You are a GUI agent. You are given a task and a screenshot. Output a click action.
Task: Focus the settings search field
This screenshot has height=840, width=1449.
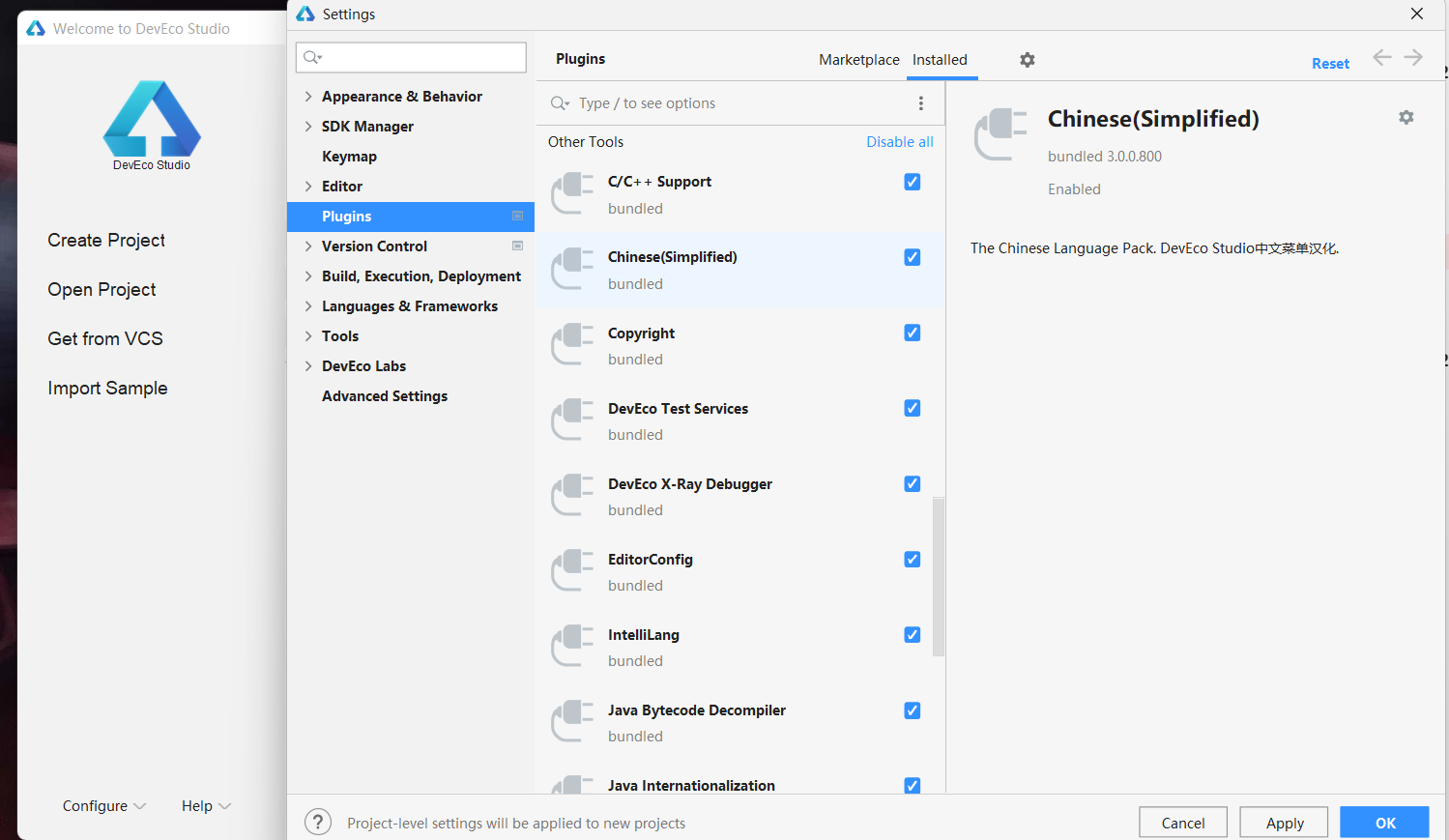(x=411, y=57)
